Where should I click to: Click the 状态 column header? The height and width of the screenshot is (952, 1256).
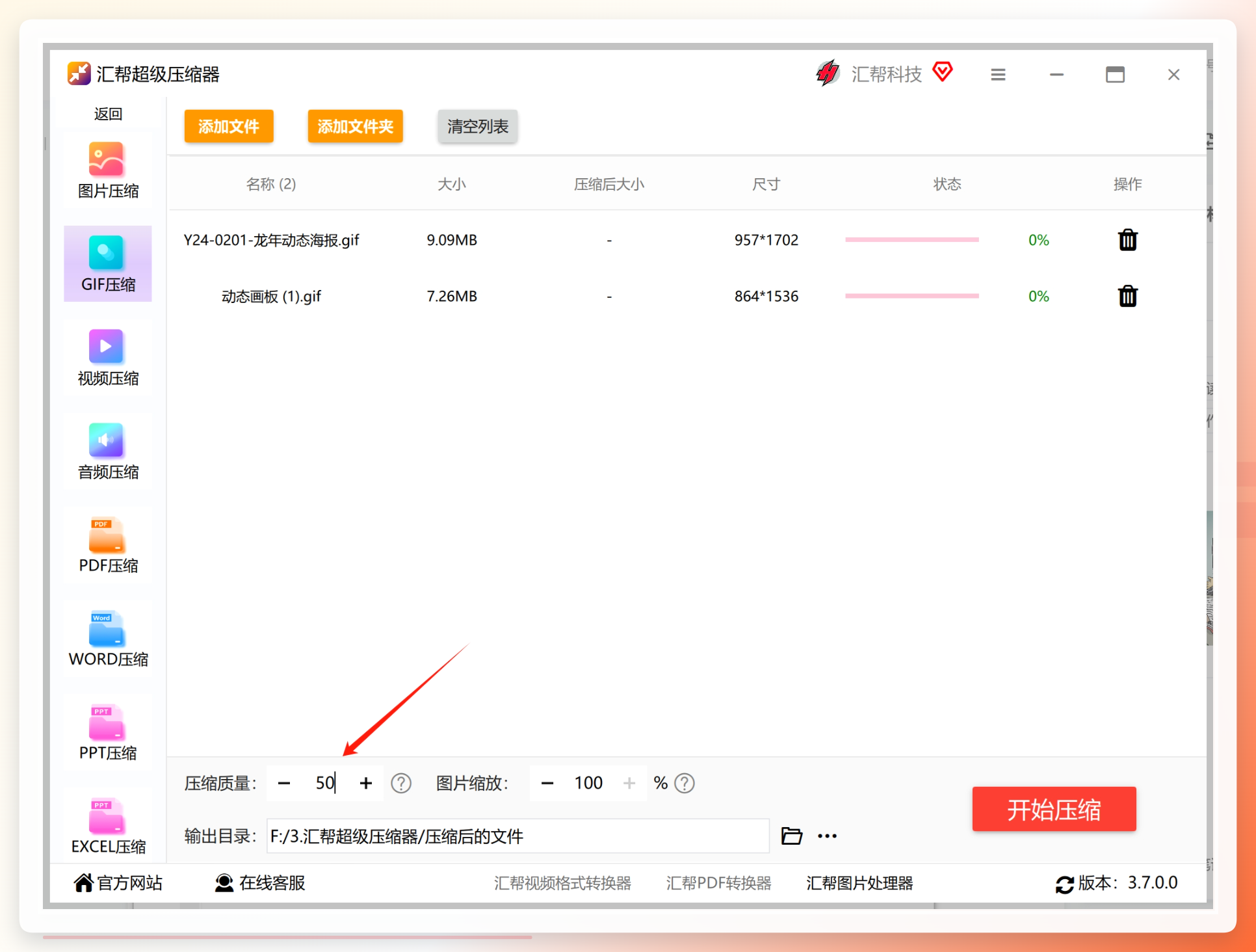pyautogui.click(x=947, y=184)
